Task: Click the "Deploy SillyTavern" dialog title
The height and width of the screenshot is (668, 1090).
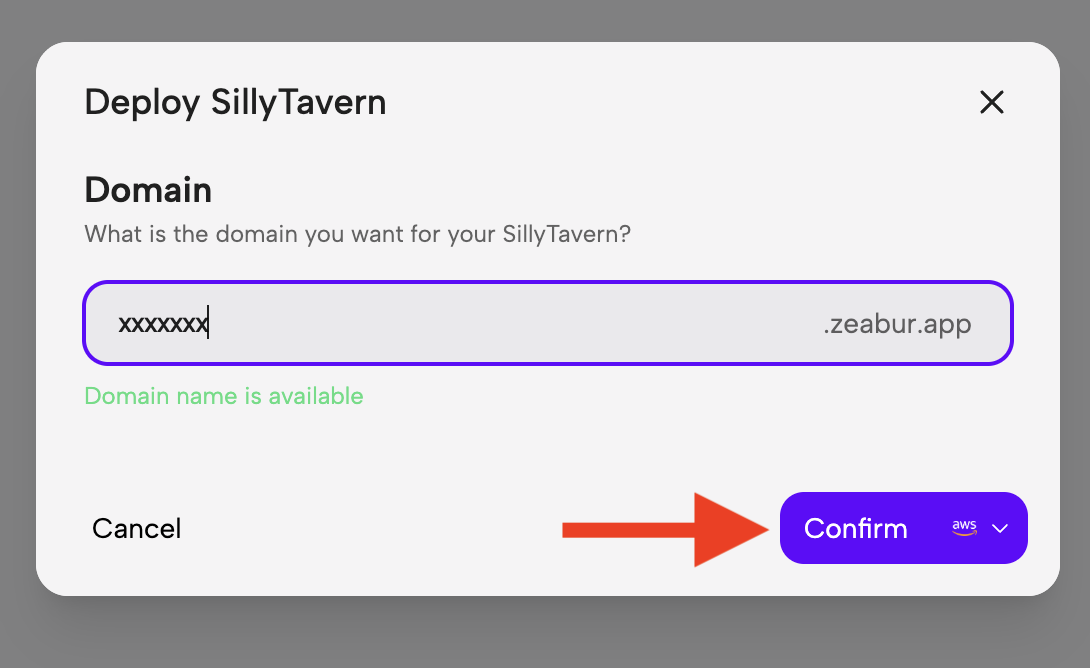Action: pos(235,102)
